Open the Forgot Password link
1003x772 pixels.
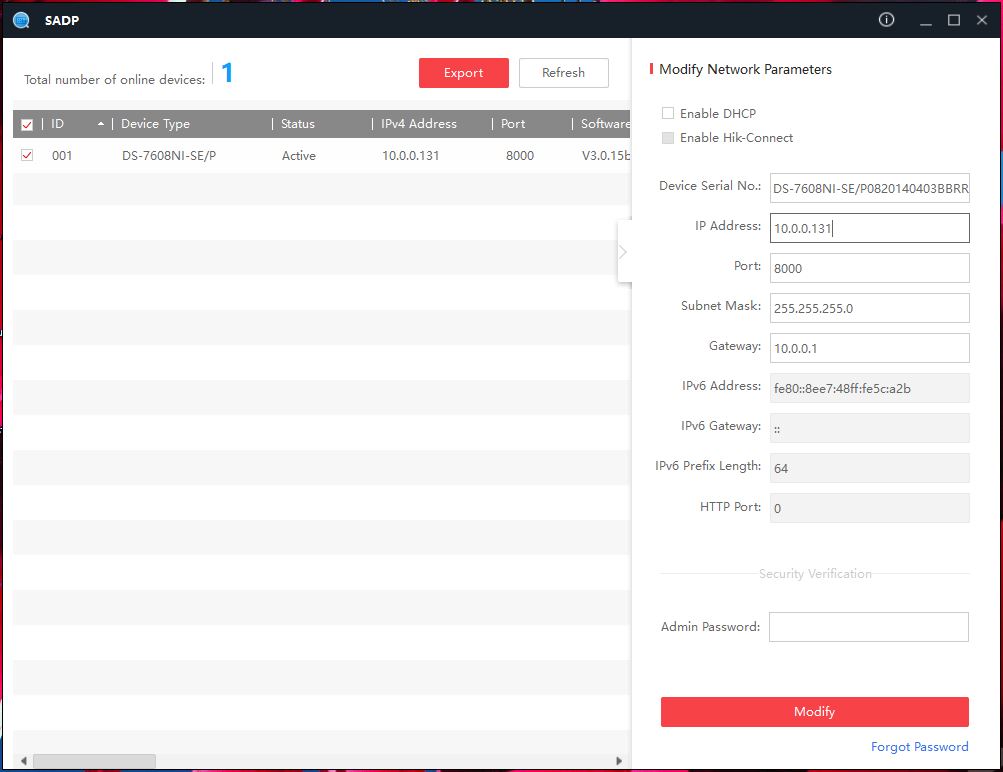click(x=919, y=747)
